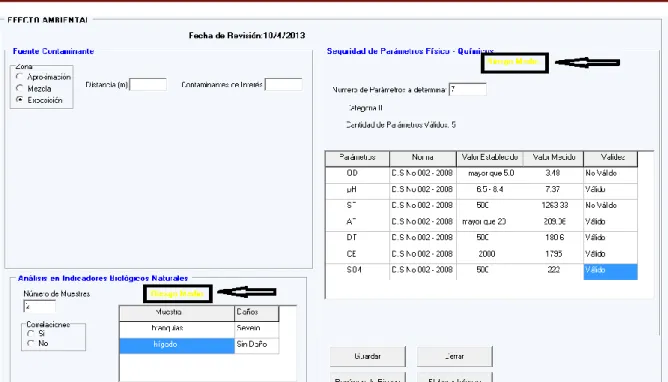Click the Norma cell in the DT row

point(423,238)
